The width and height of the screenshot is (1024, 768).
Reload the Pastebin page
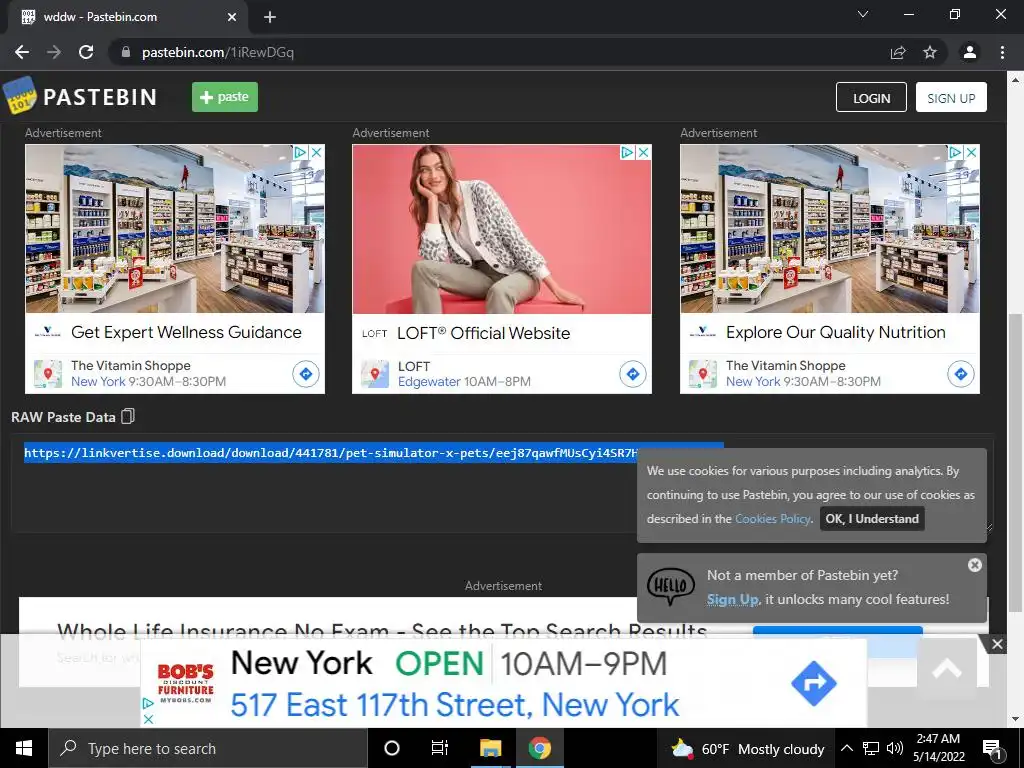tap(86, 52)
